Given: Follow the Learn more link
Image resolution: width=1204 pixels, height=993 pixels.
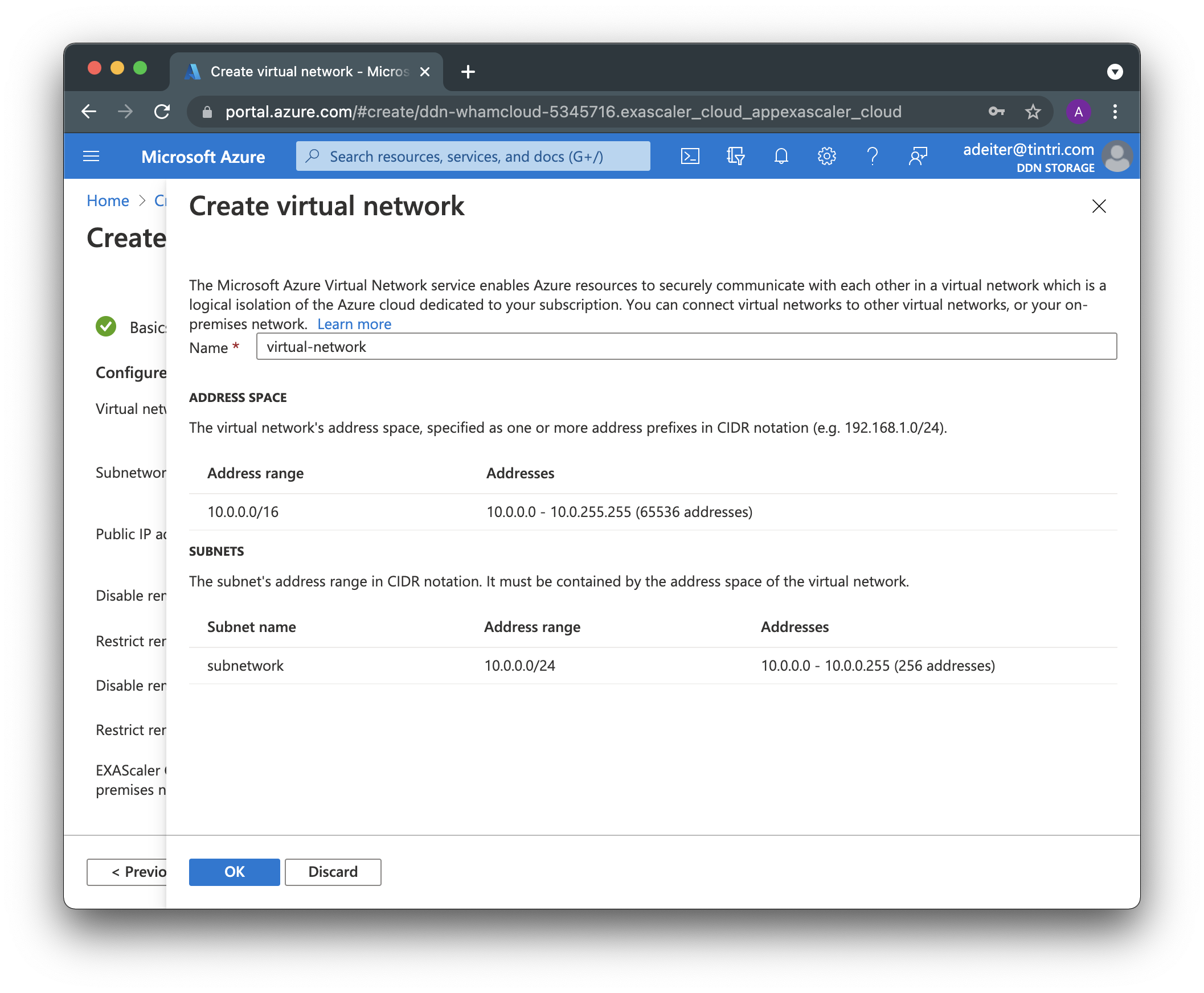Looking at the screenshot, I should pyautogui.click(x=354, y=325).
